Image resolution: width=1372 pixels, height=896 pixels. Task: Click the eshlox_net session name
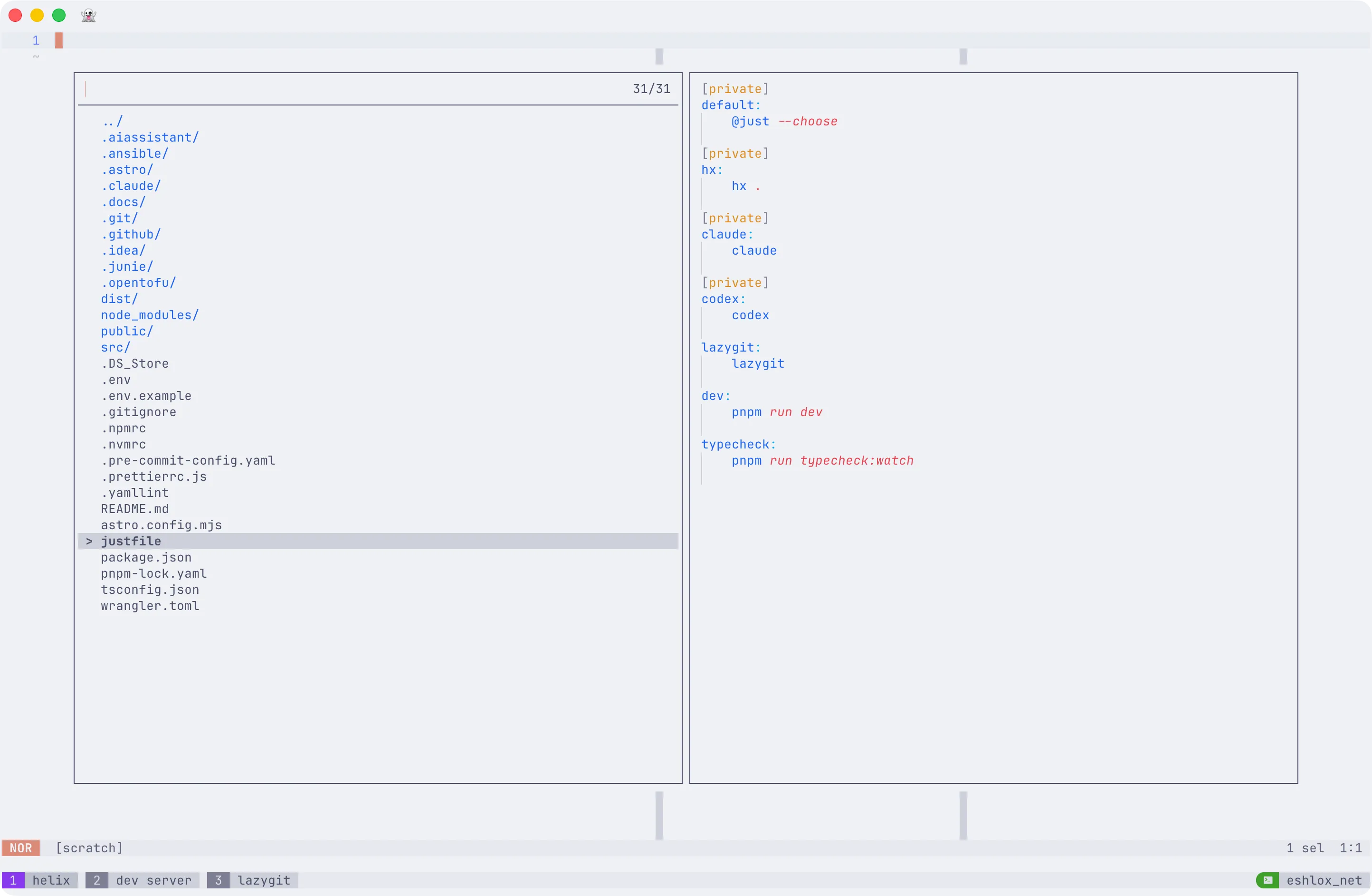point(1324,880)
